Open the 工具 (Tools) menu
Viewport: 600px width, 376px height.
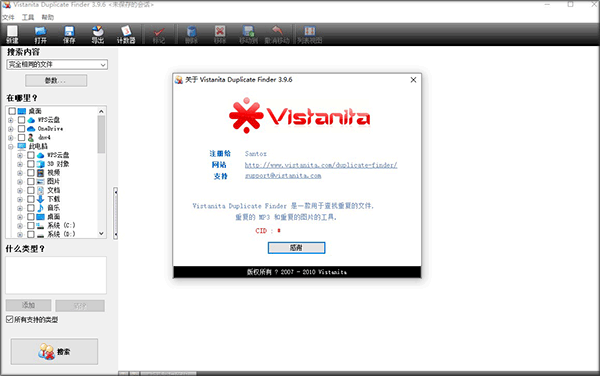28,17
